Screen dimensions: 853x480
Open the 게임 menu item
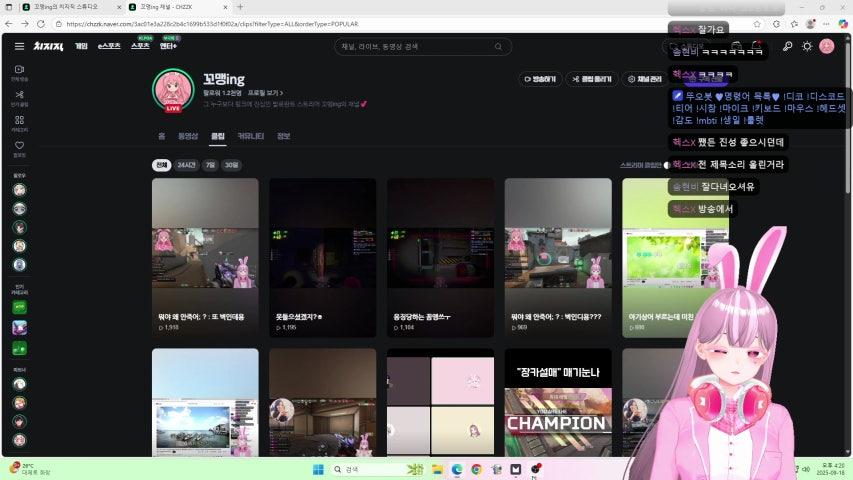point(81,46)
